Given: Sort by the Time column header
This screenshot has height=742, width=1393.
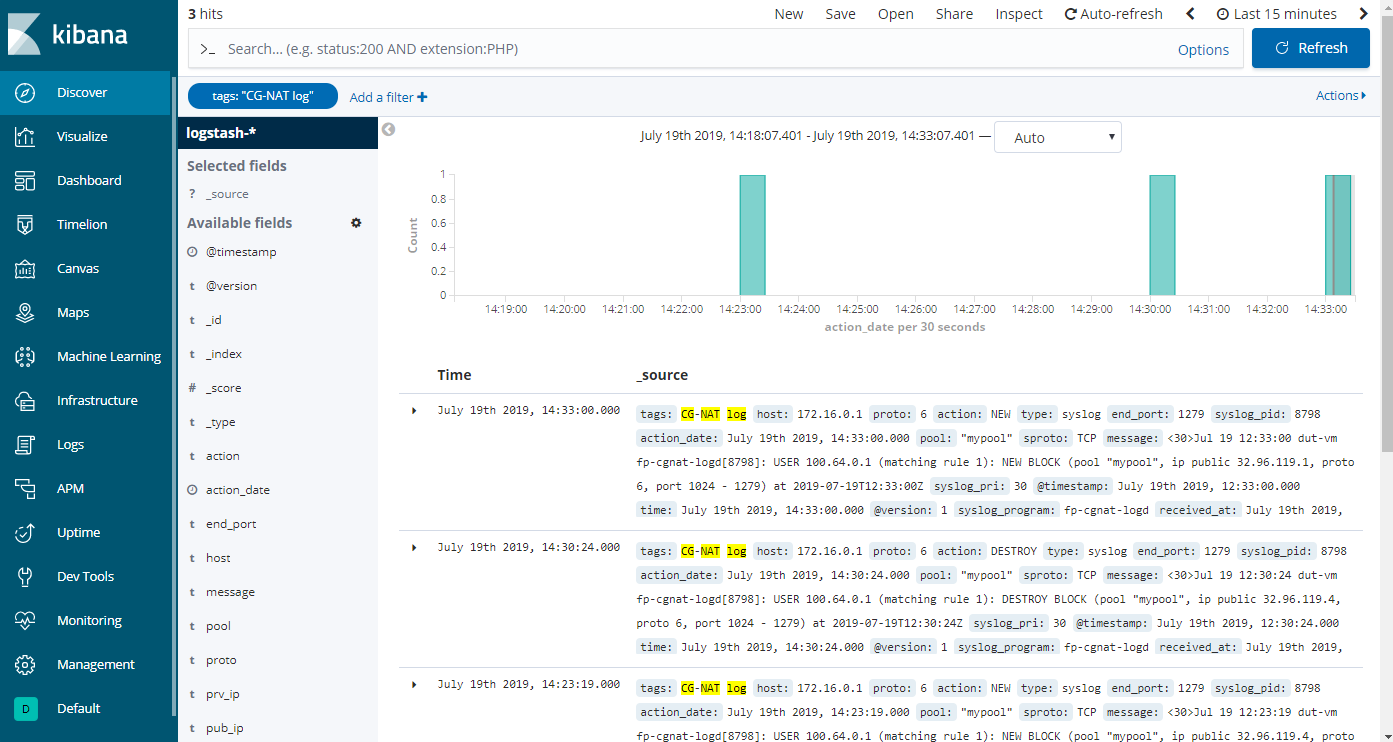Looking at the screenshot, I should [454, 375].
